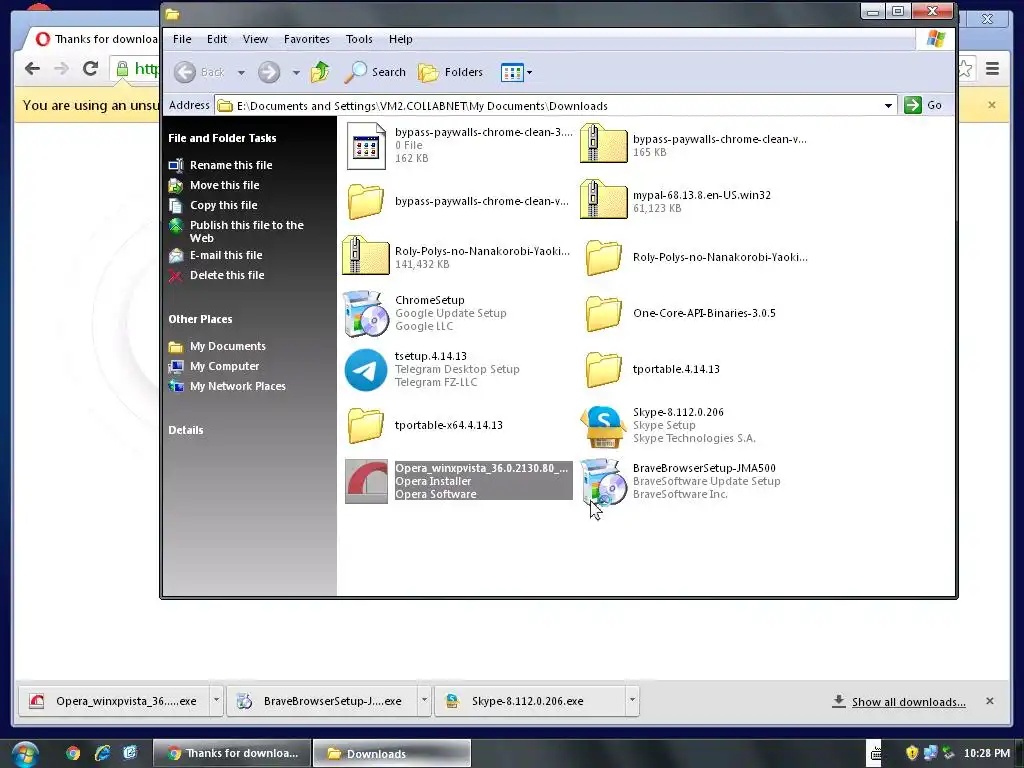Open the File menu
This screenshot has height=768, width=1024.
(x=182, y=39)
